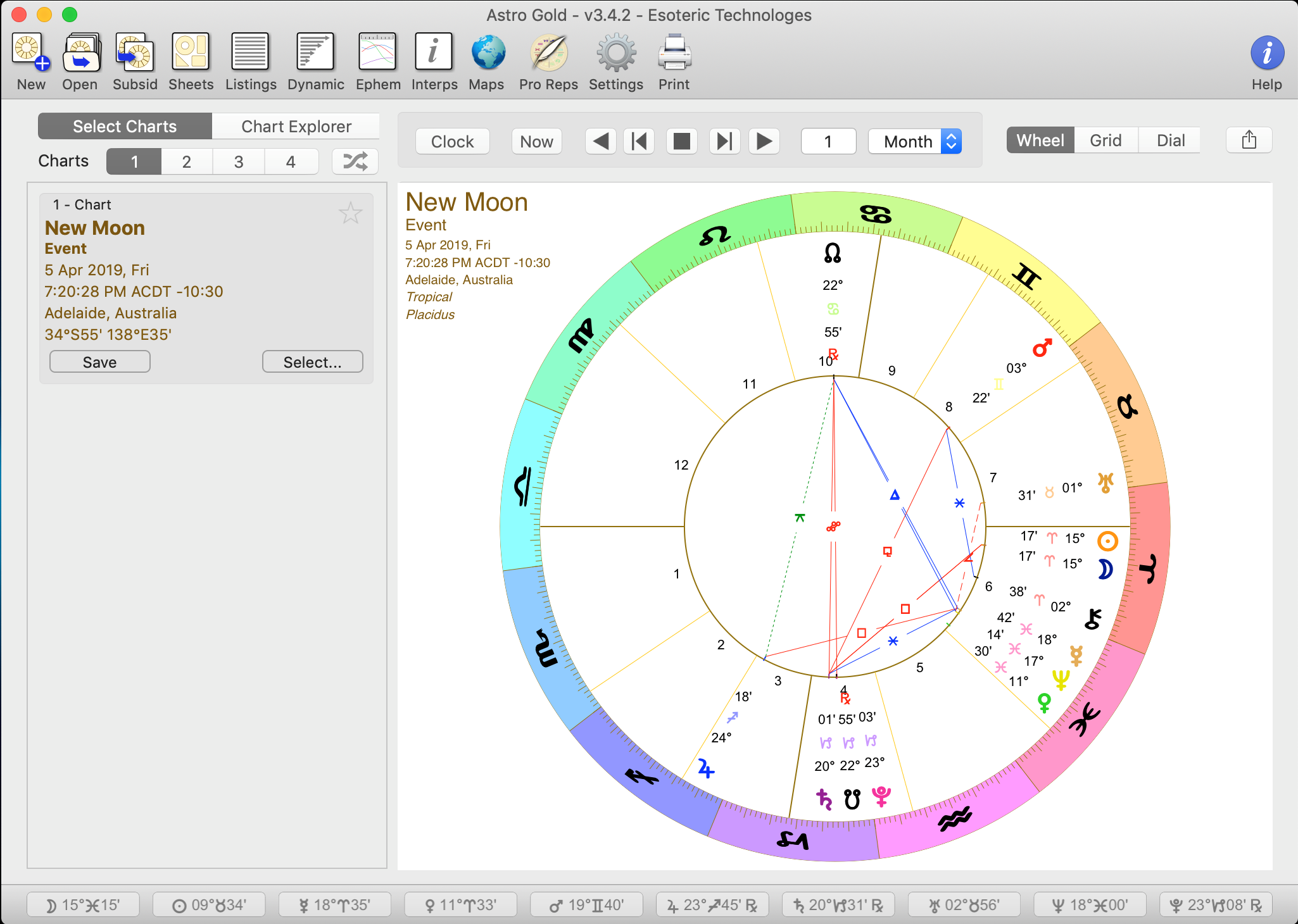Select chart slot 4
This screenshot has width=1298, height=924.
pos(291,161)
